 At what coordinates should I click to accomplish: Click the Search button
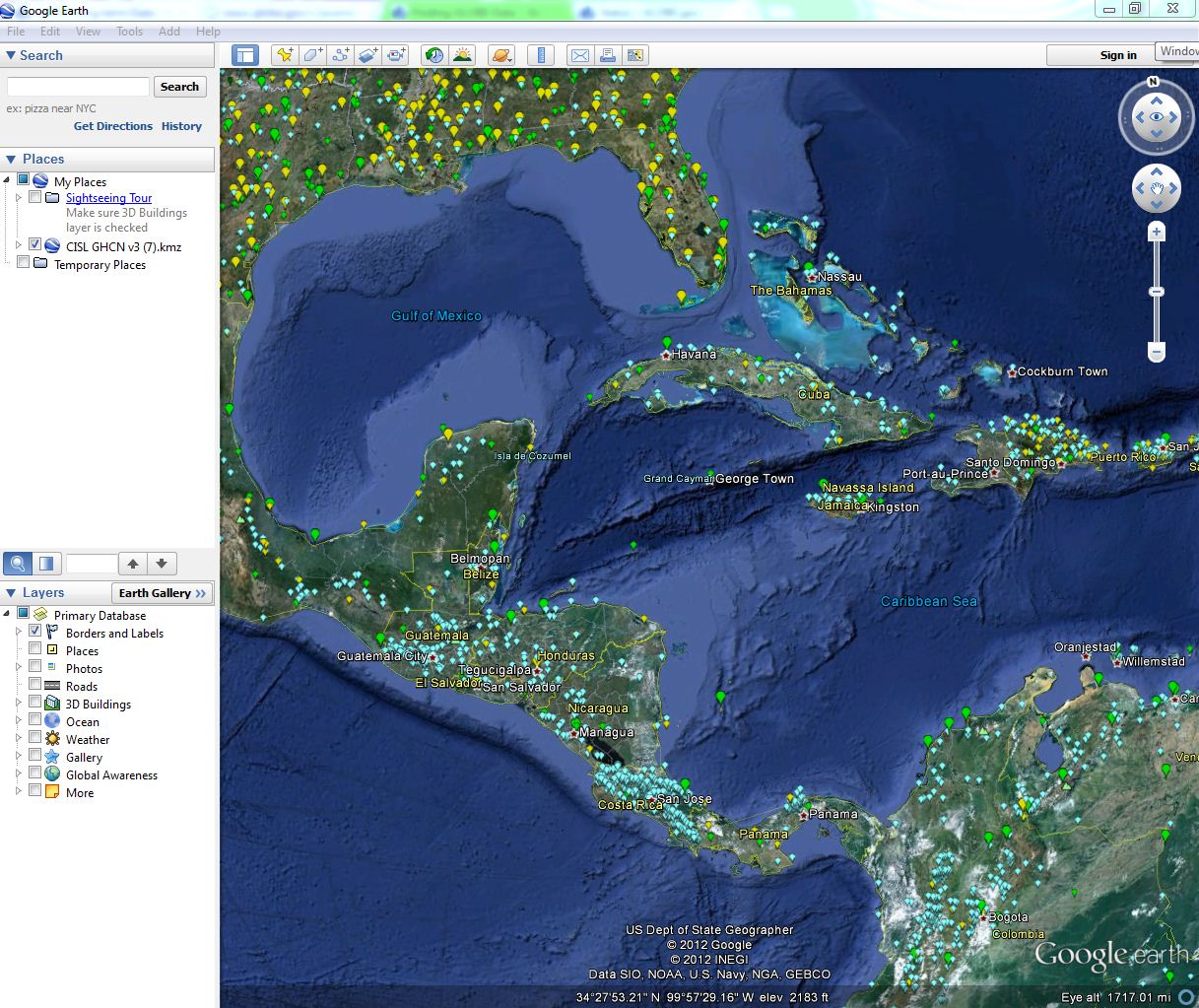[179, 87]
